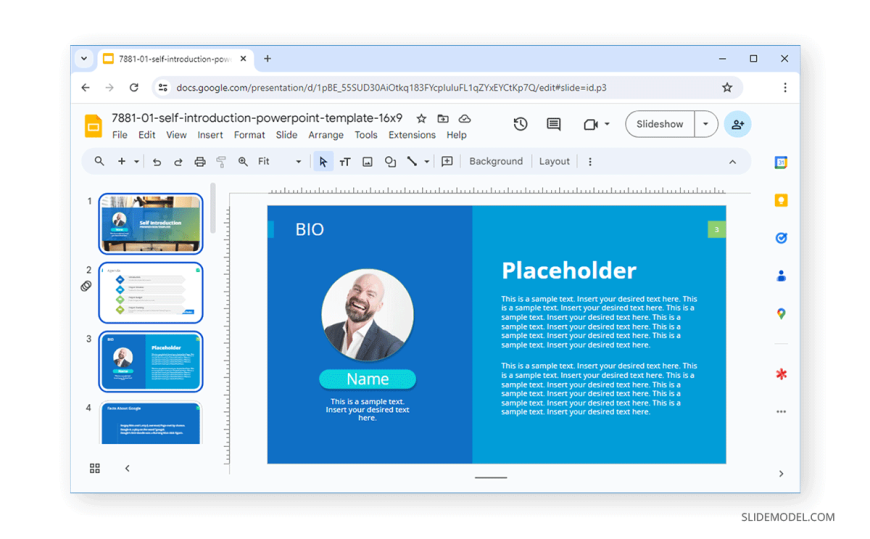The height and width of the screenshot is (539, 870).
Task: Click the insert image icon
Action: 367,162
